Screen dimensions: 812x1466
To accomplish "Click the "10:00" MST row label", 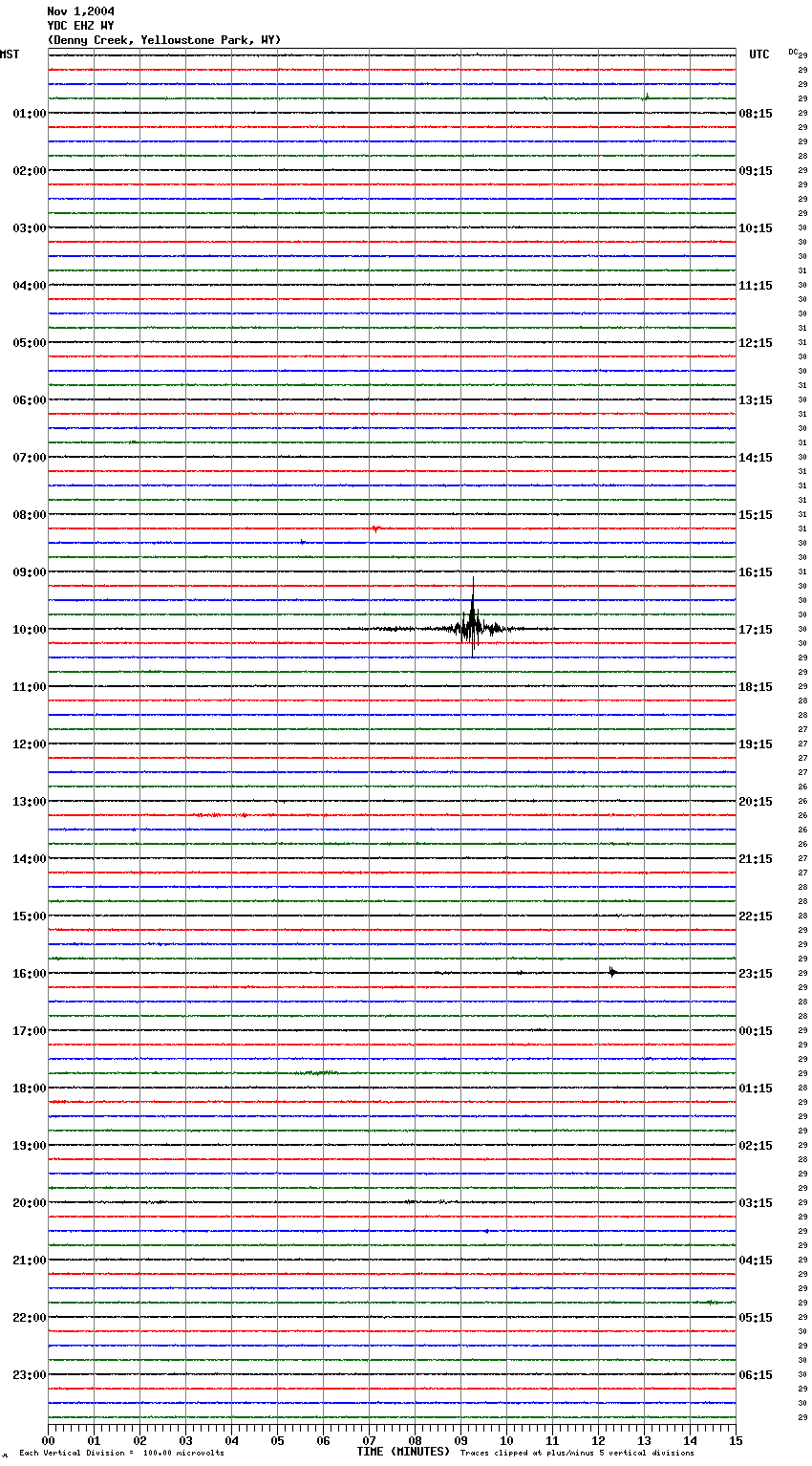I will (x=30, y=630).
